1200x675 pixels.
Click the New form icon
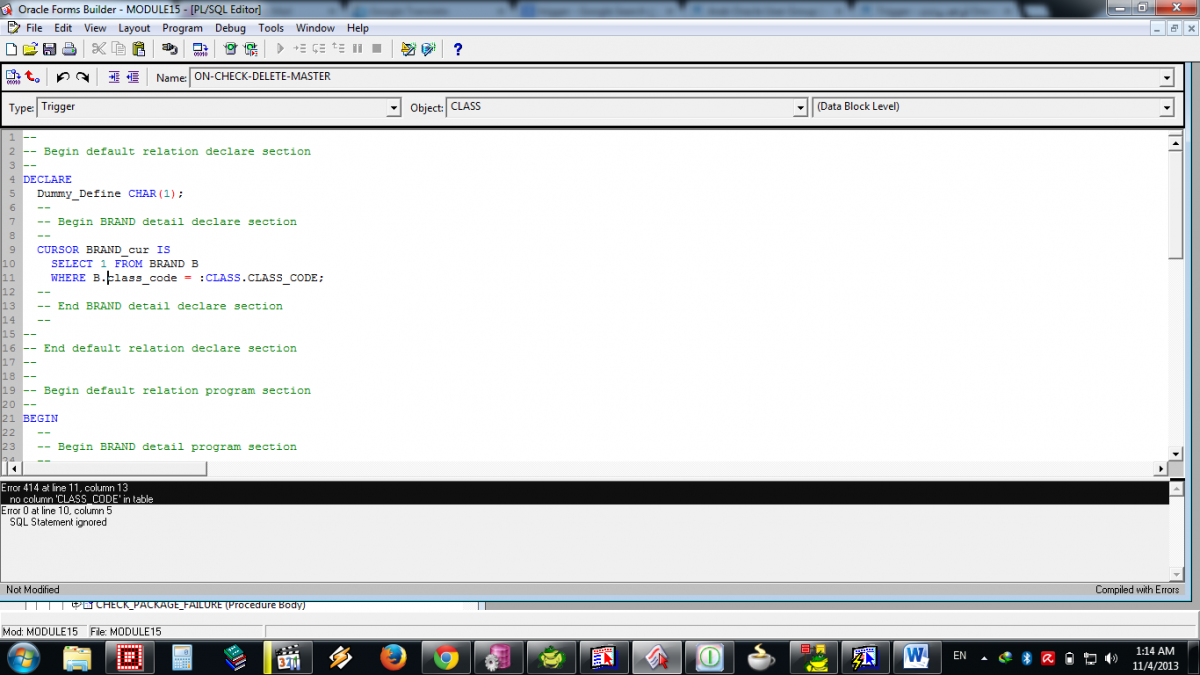point(11,48)
